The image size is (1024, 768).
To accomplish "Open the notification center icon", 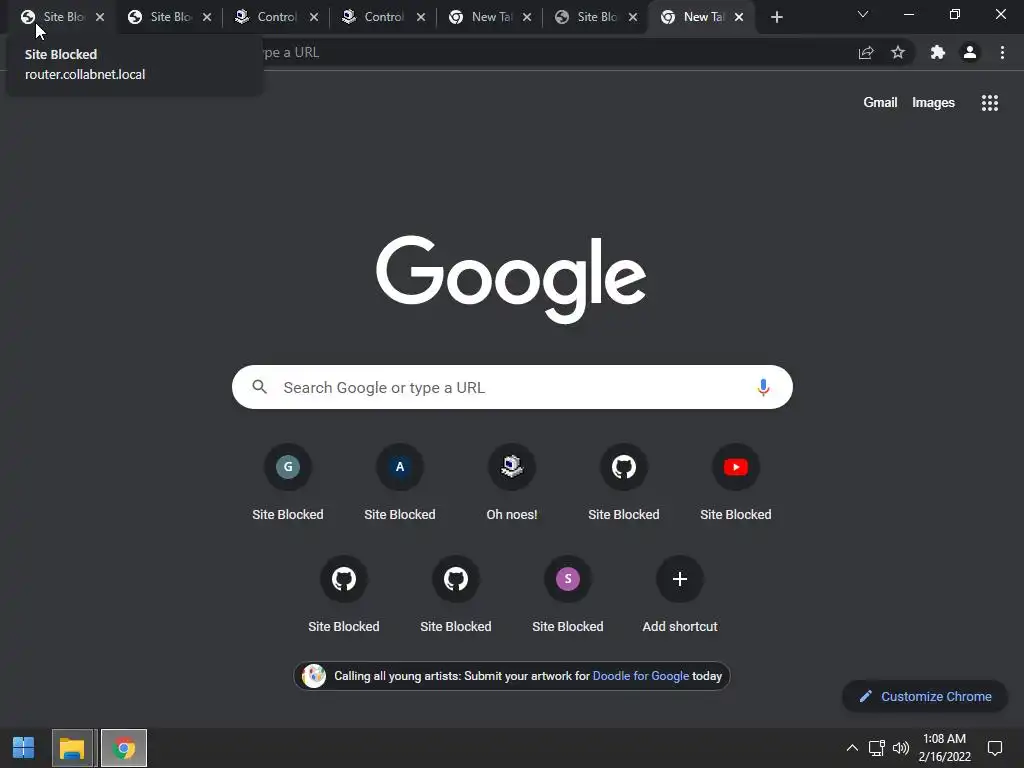I will click(995, 748).
